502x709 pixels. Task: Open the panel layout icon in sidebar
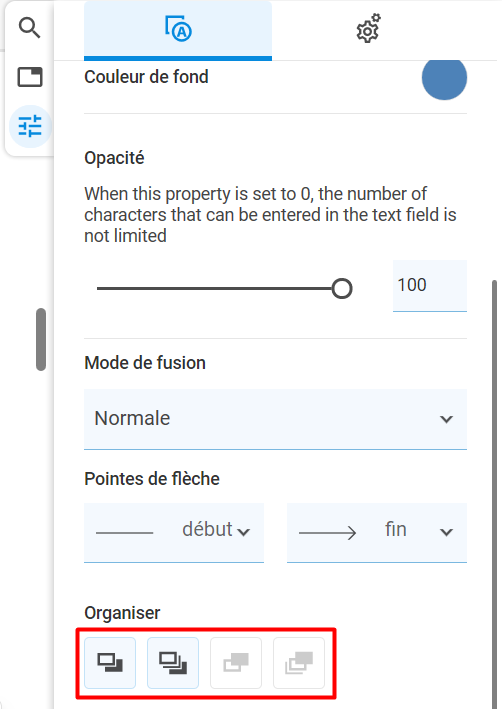(30, 76)
